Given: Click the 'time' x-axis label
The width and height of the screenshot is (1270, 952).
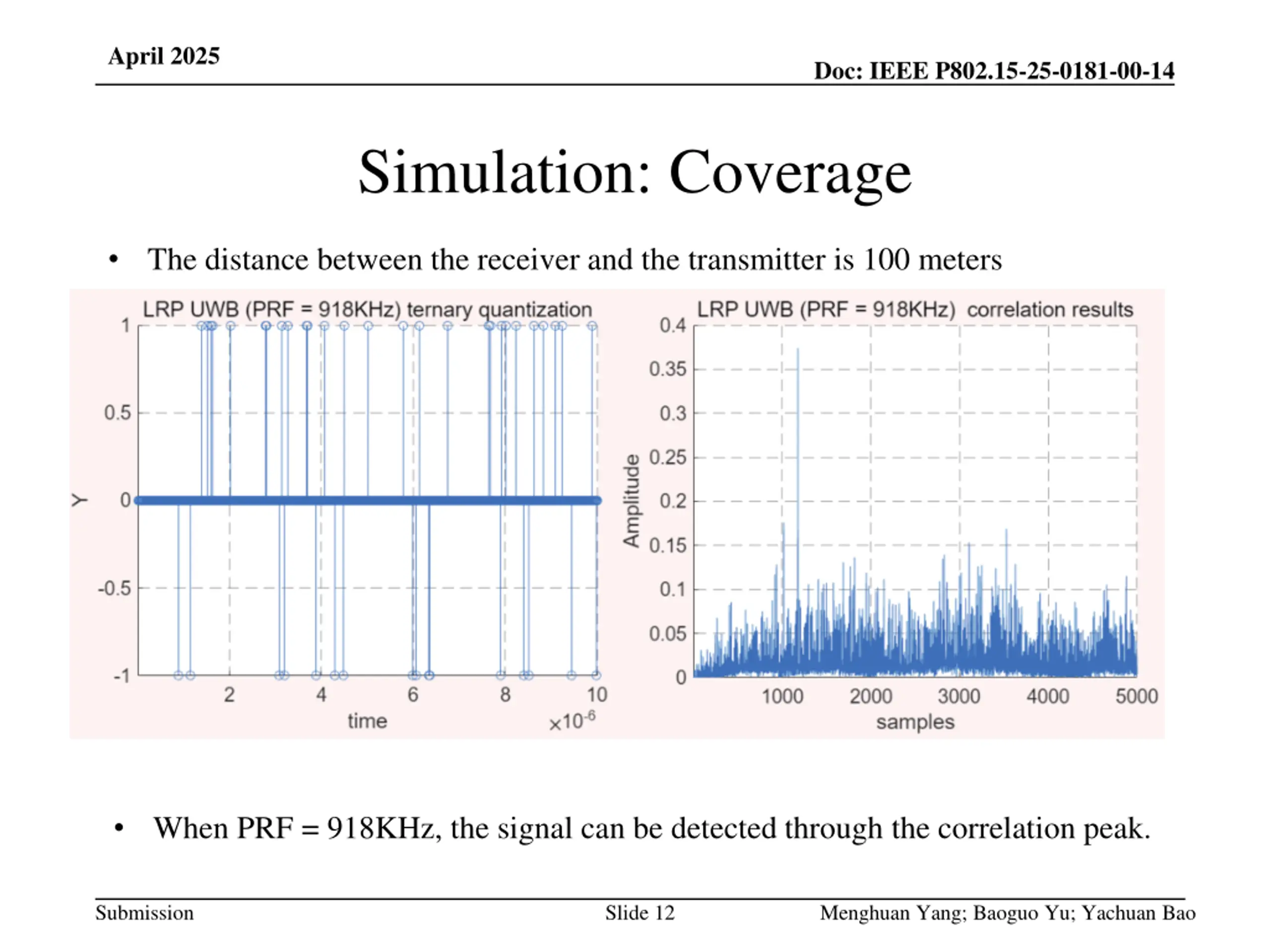Looking at the screenshot, I should 368,721.
